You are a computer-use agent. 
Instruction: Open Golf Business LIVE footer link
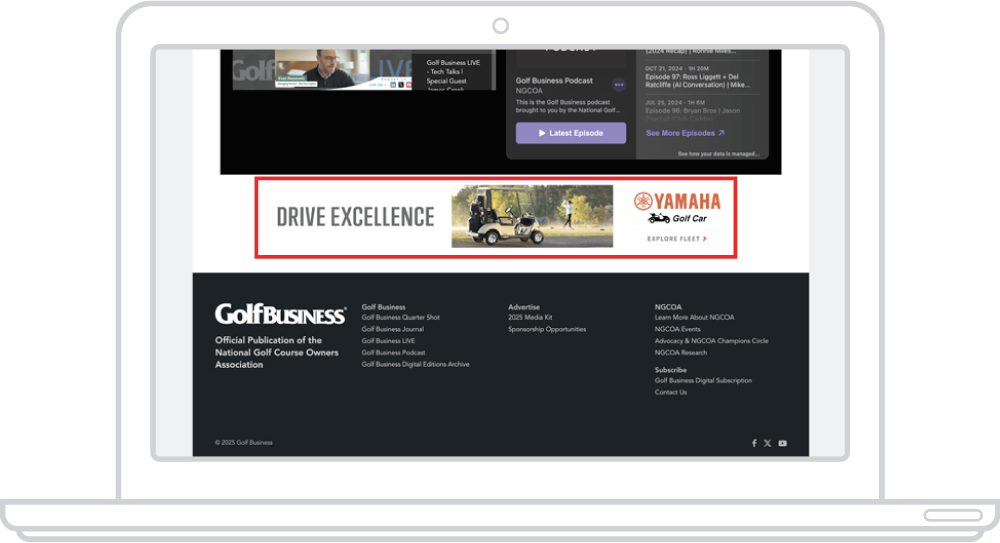pyautogui.click(x=388, y=341)
